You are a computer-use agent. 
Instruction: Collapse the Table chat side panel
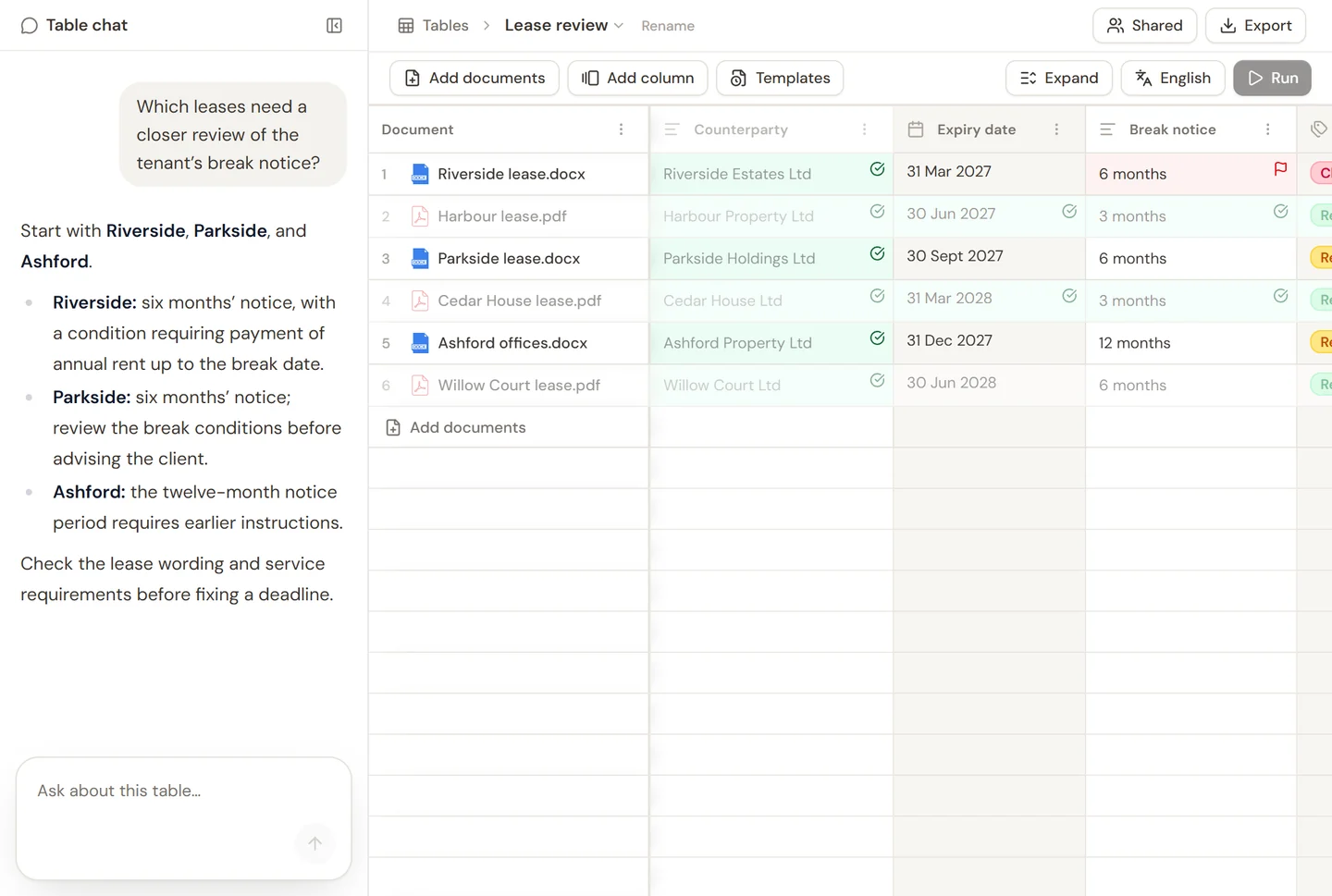[334, 26]
